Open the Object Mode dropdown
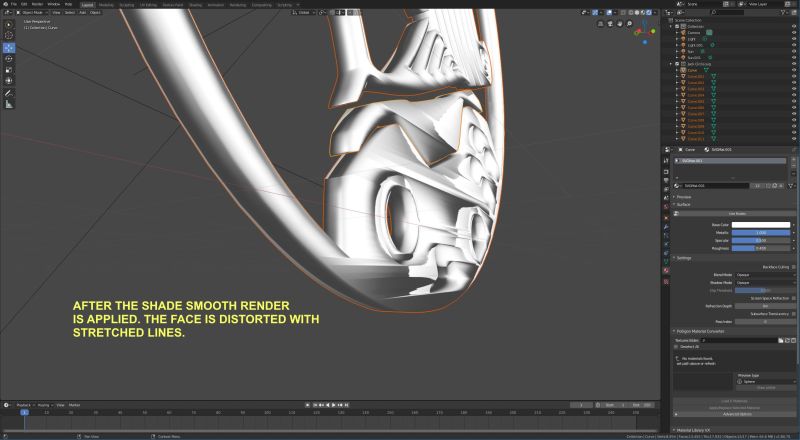 32,12
